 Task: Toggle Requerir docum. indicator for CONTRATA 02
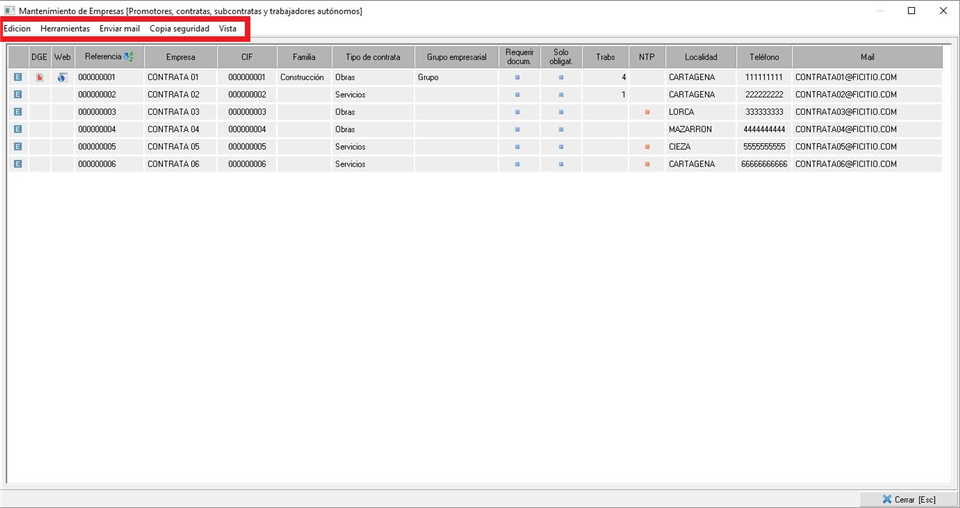[x=517, y=95]
